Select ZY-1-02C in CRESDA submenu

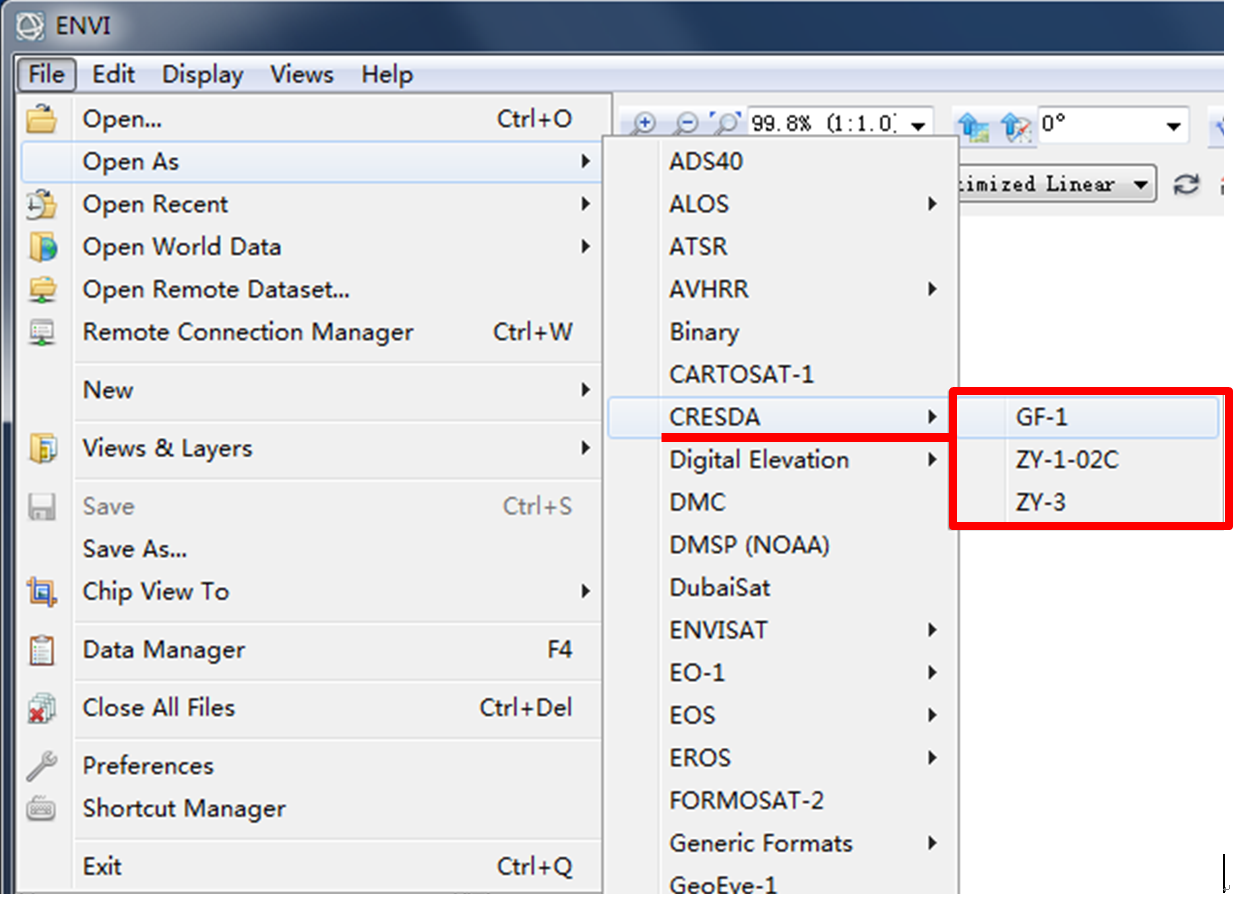[x=1088, y=460]
